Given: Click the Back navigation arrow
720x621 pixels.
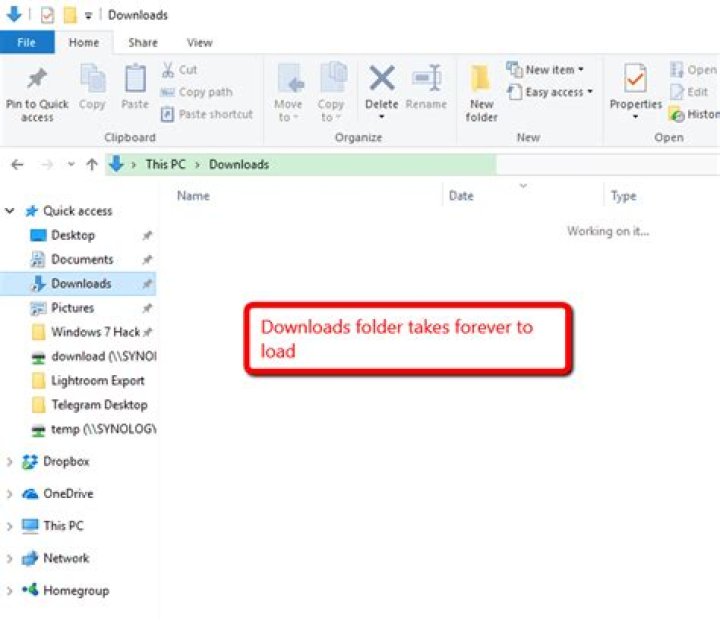Looking at the screenshot, I should (17, 164).
